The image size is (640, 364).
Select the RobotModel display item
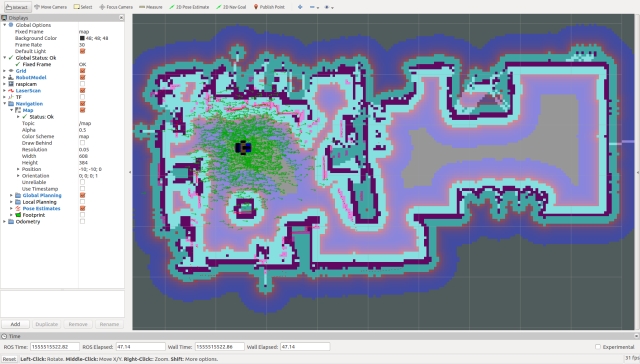click(31, 78)
